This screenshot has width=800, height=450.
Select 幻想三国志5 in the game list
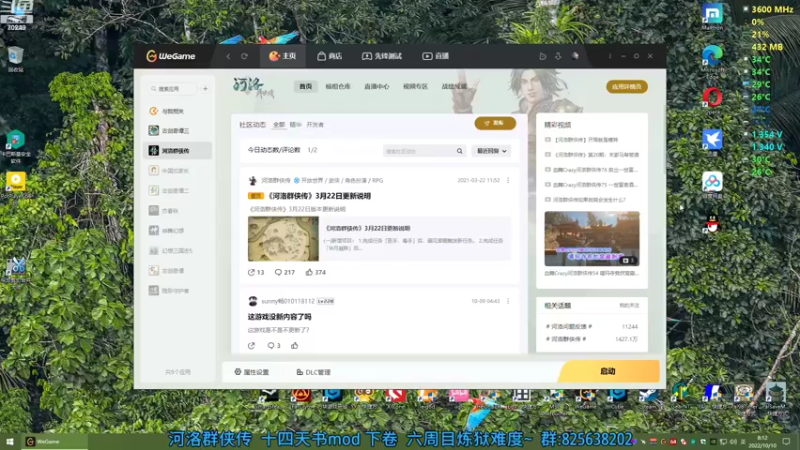click(x=178, y=251)
